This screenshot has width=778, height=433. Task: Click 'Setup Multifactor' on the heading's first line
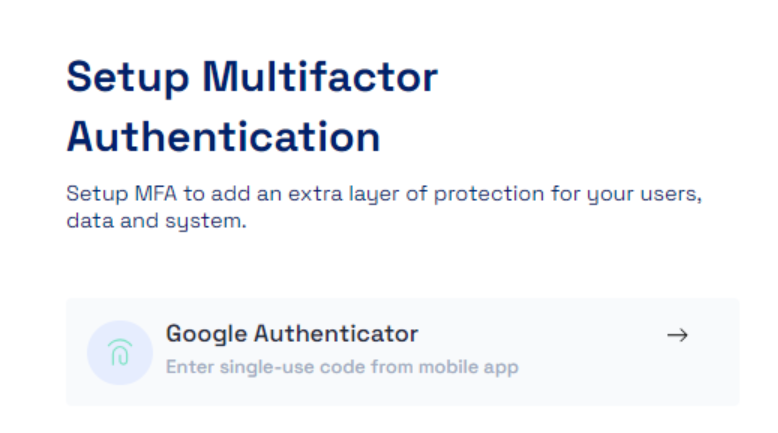[252, 77]
